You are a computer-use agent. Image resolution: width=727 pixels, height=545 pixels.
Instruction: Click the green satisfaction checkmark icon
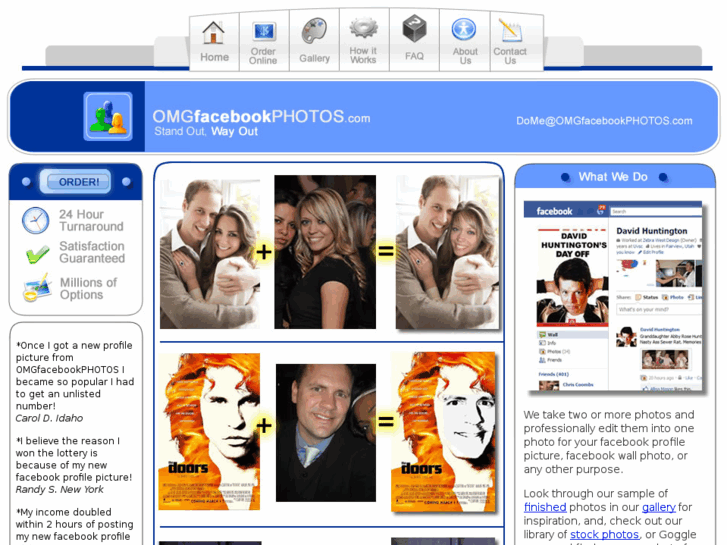(37, 254)
